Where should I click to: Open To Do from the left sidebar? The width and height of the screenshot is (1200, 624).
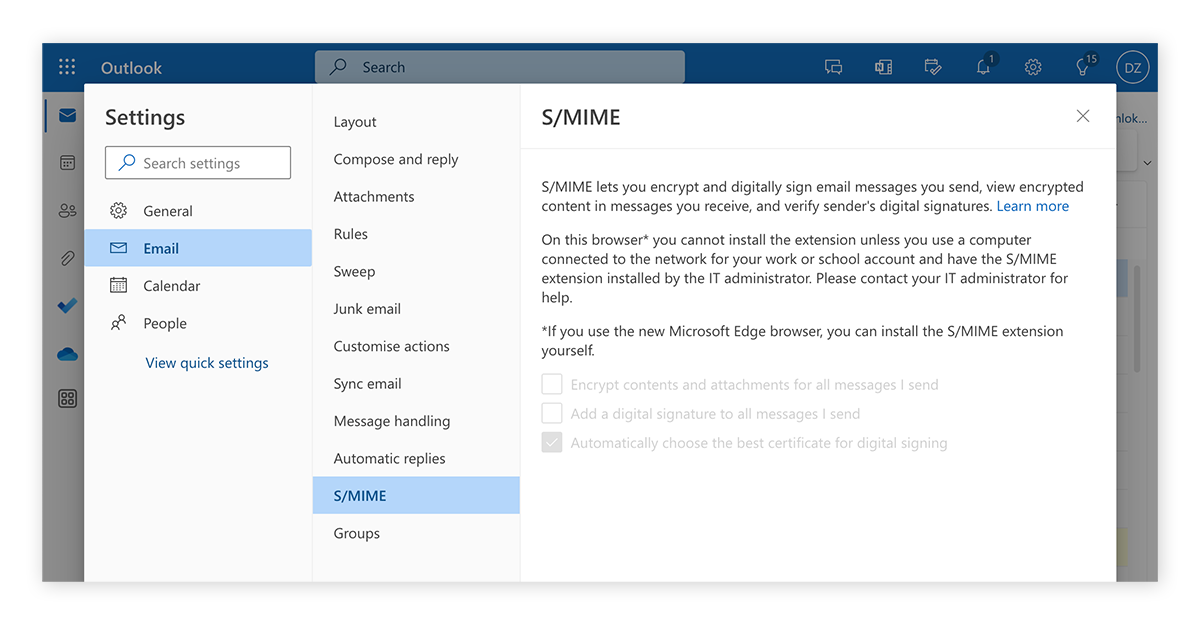pos(66,306)
